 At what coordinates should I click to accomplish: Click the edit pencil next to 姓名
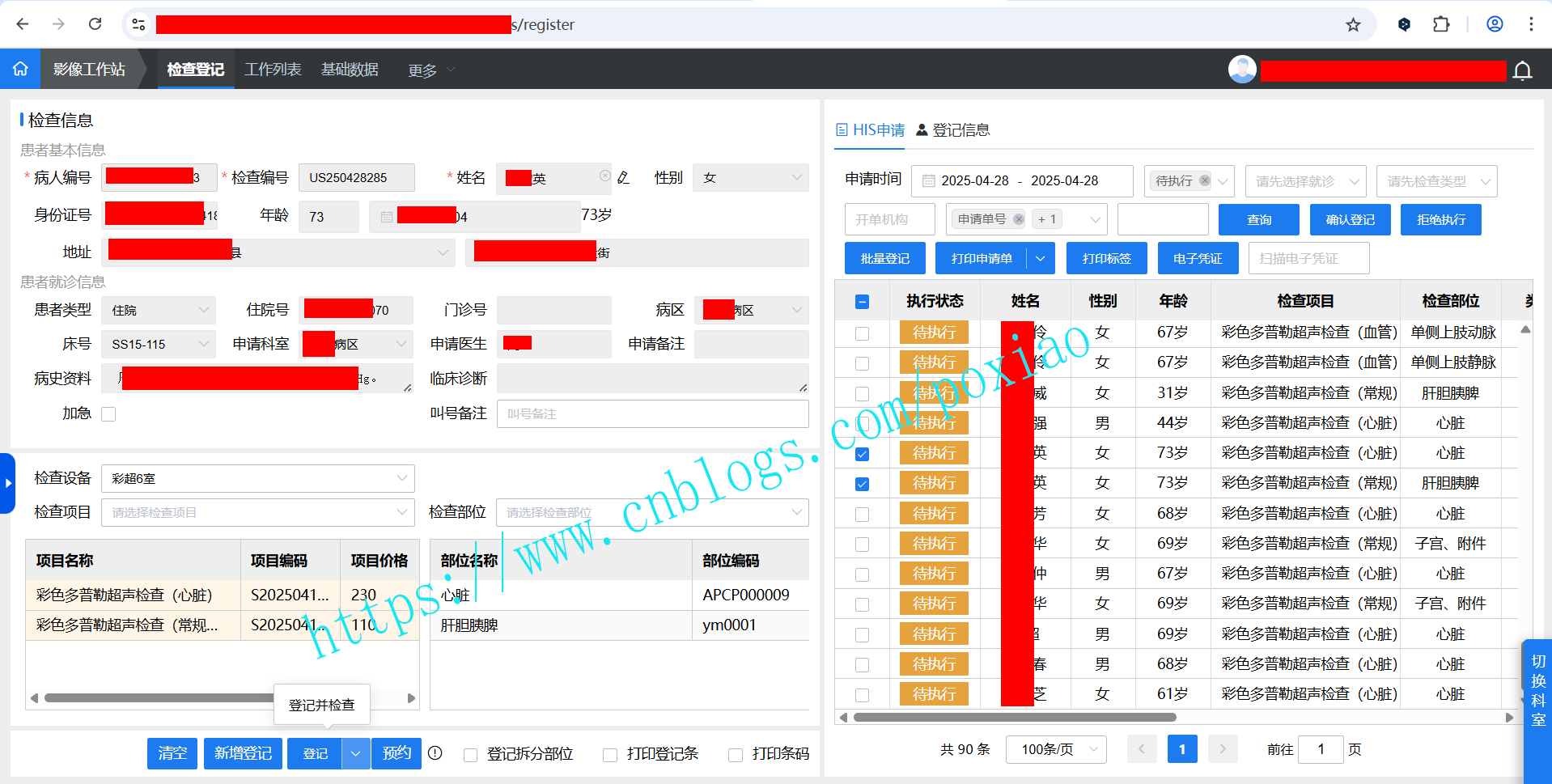[x=623, y=177]
